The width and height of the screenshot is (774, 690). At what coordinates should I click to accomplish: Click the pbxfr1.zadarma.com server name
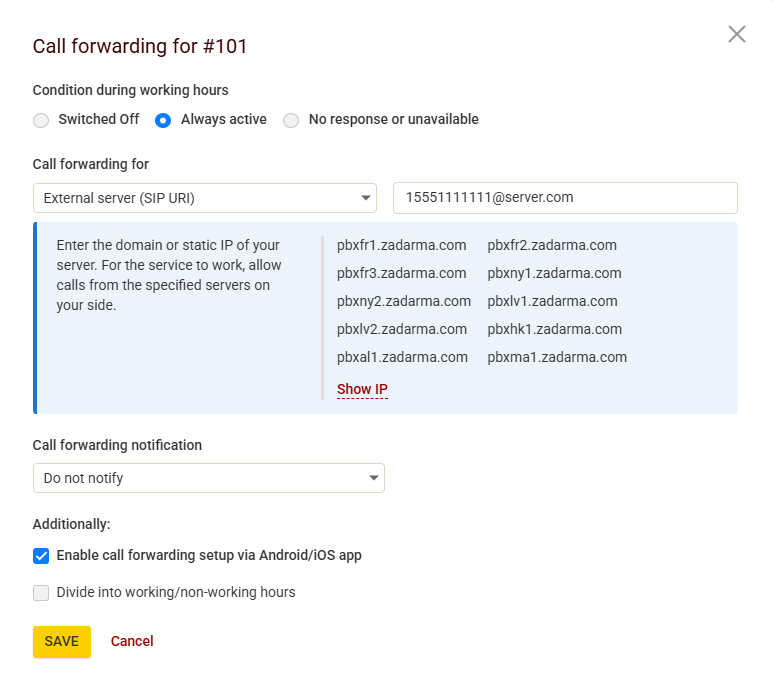pyautogui.click(x=401, y=245)
